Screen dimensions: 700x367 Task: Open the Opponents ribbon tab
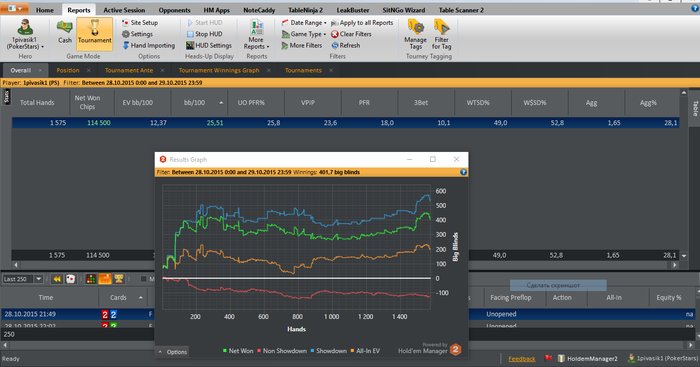(174, 10)
